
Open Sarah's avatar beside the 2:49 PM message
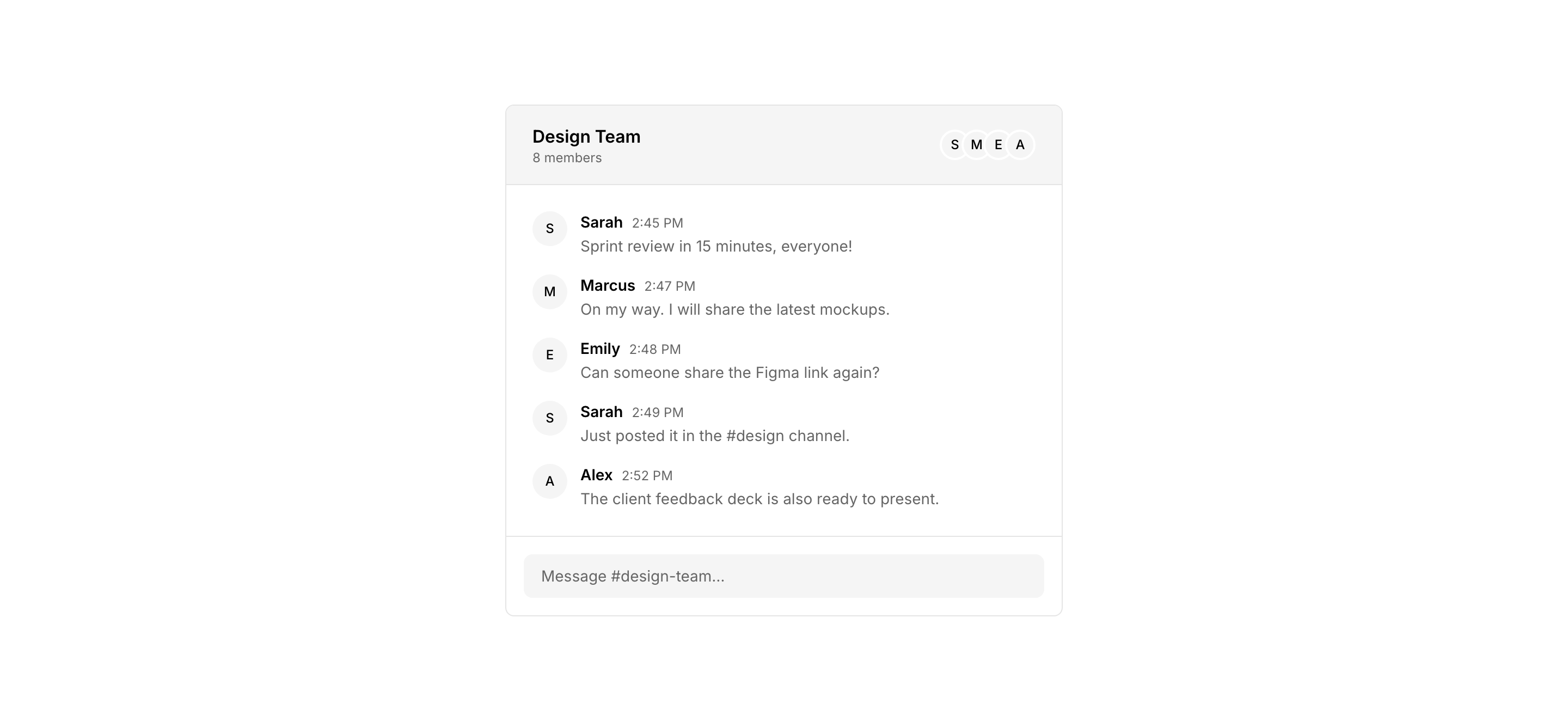pos(550,418)
